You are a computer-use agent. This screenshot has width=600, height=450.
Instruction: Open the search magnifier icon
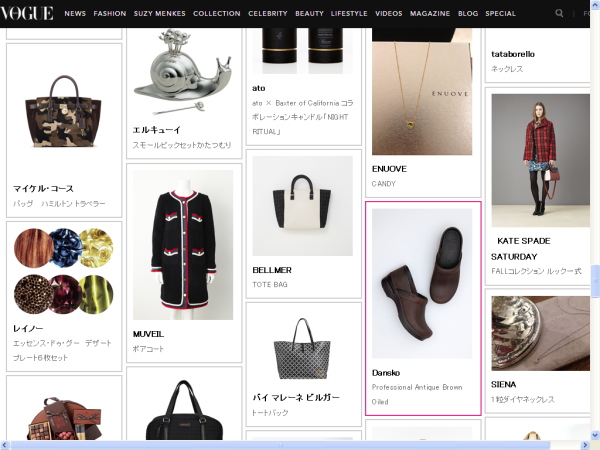coord(559,13)
